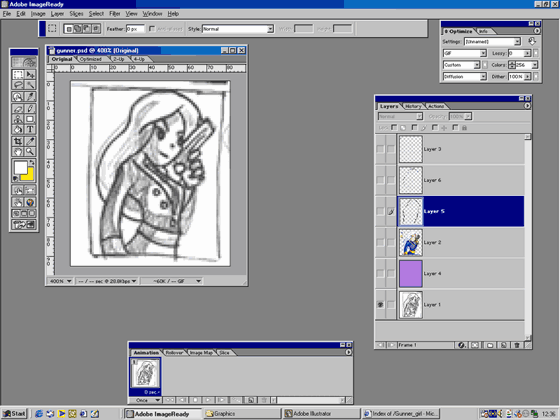
Task: Select the Pencil tool
Action: click(x=30, y=108)
